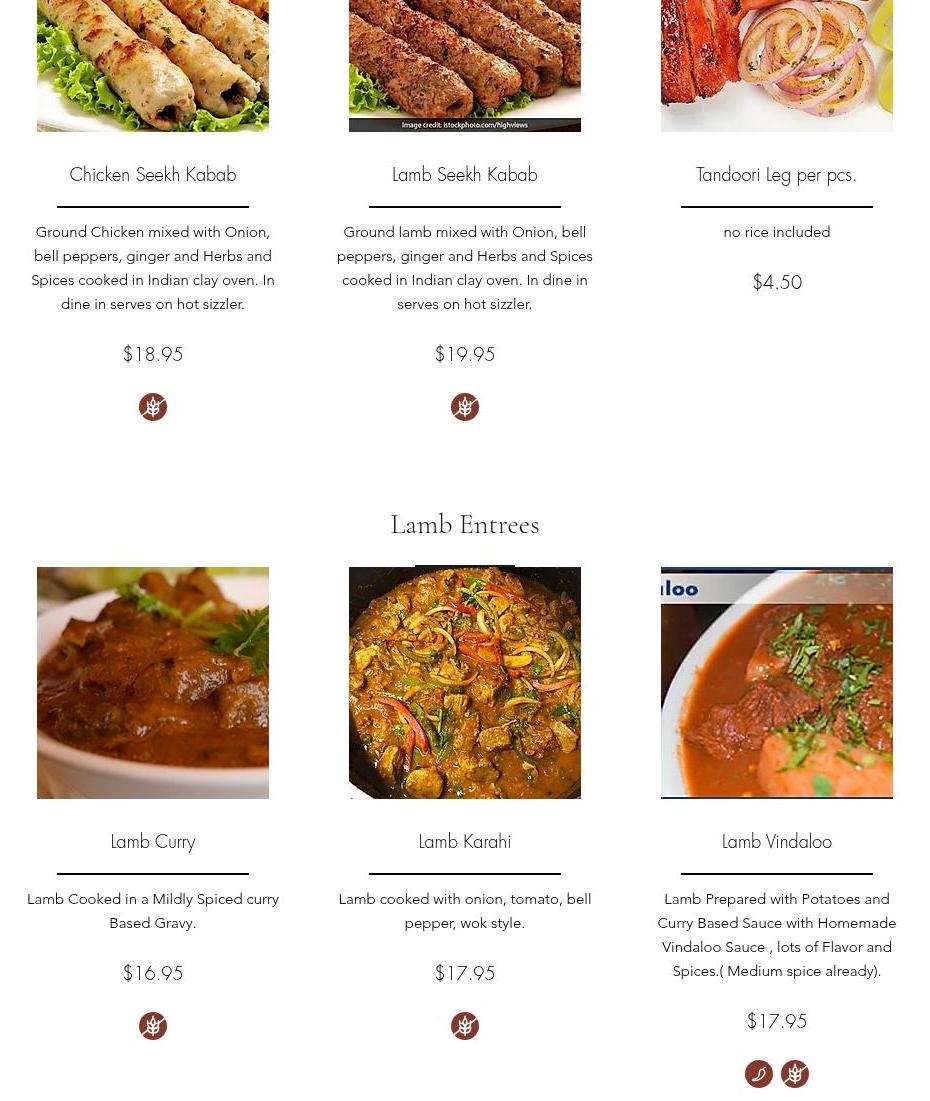Click the Lamb Entrees section heading

(464, 525)
